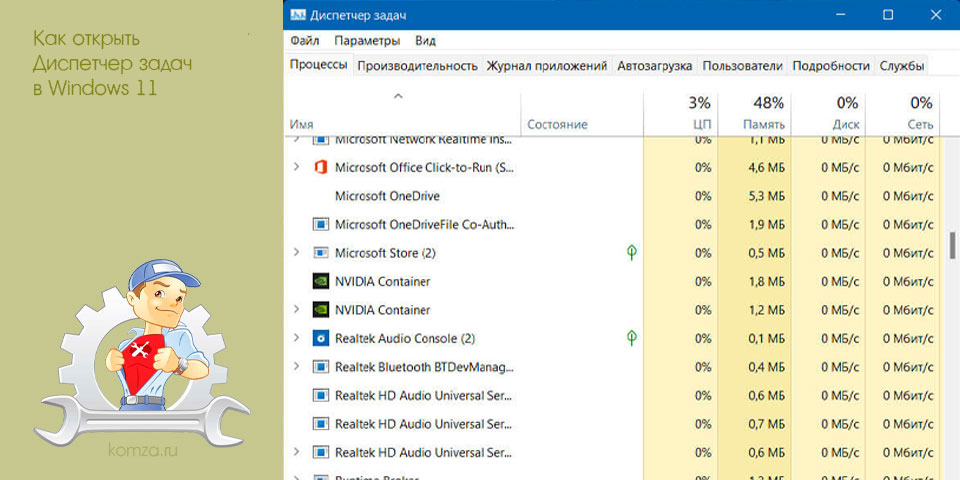The height and width of the screenshot is (480, 960).
Task: Click Realtek HD Audio icon with 0,7 МБ
Action: point(320,424)
